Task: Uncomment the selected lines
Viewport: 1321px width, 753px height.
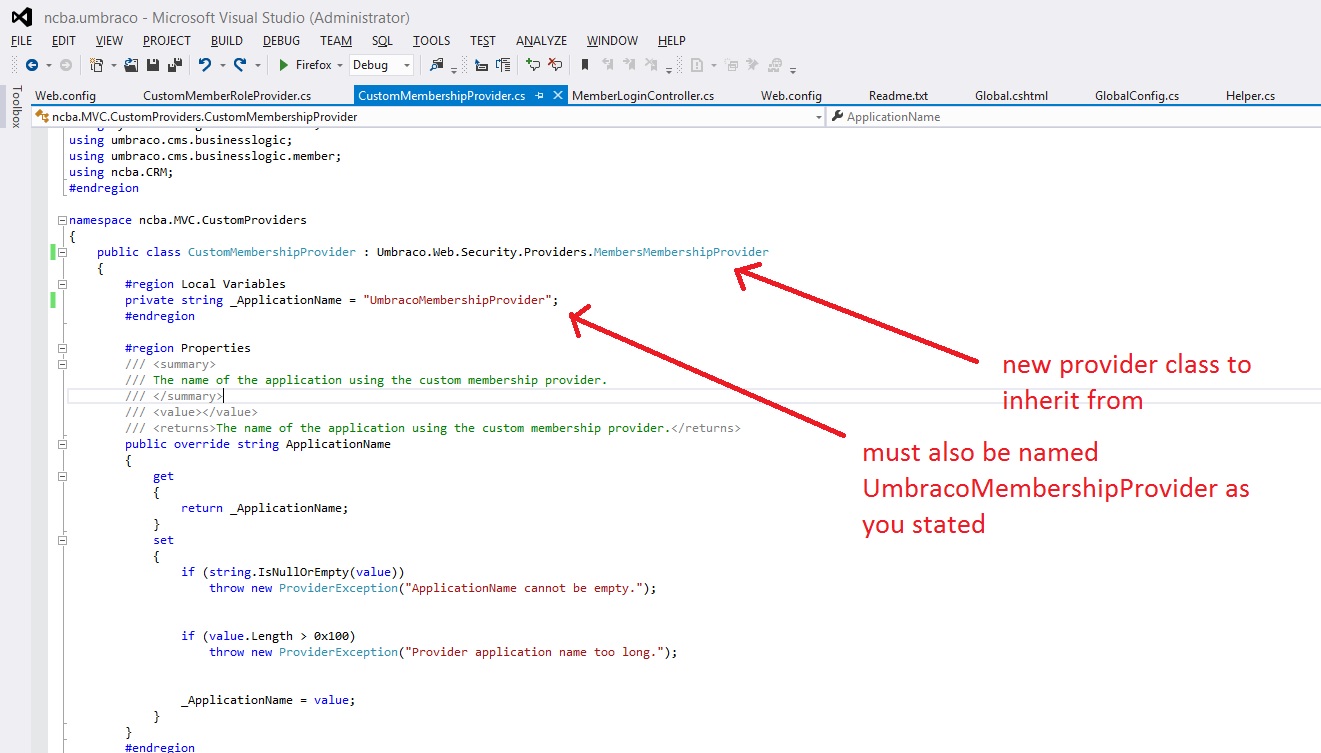Action: click(555, 65)
